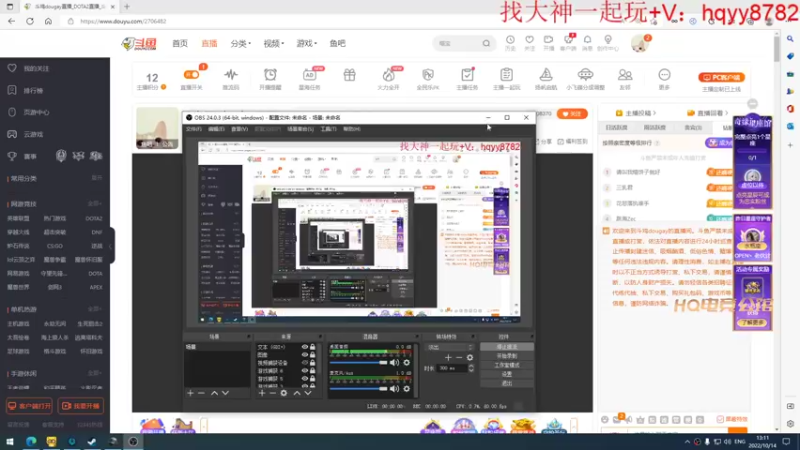Collapse the Douyu left sidebar handle
The height and width of the screenshot is (450, 800).
pos(111,246)
